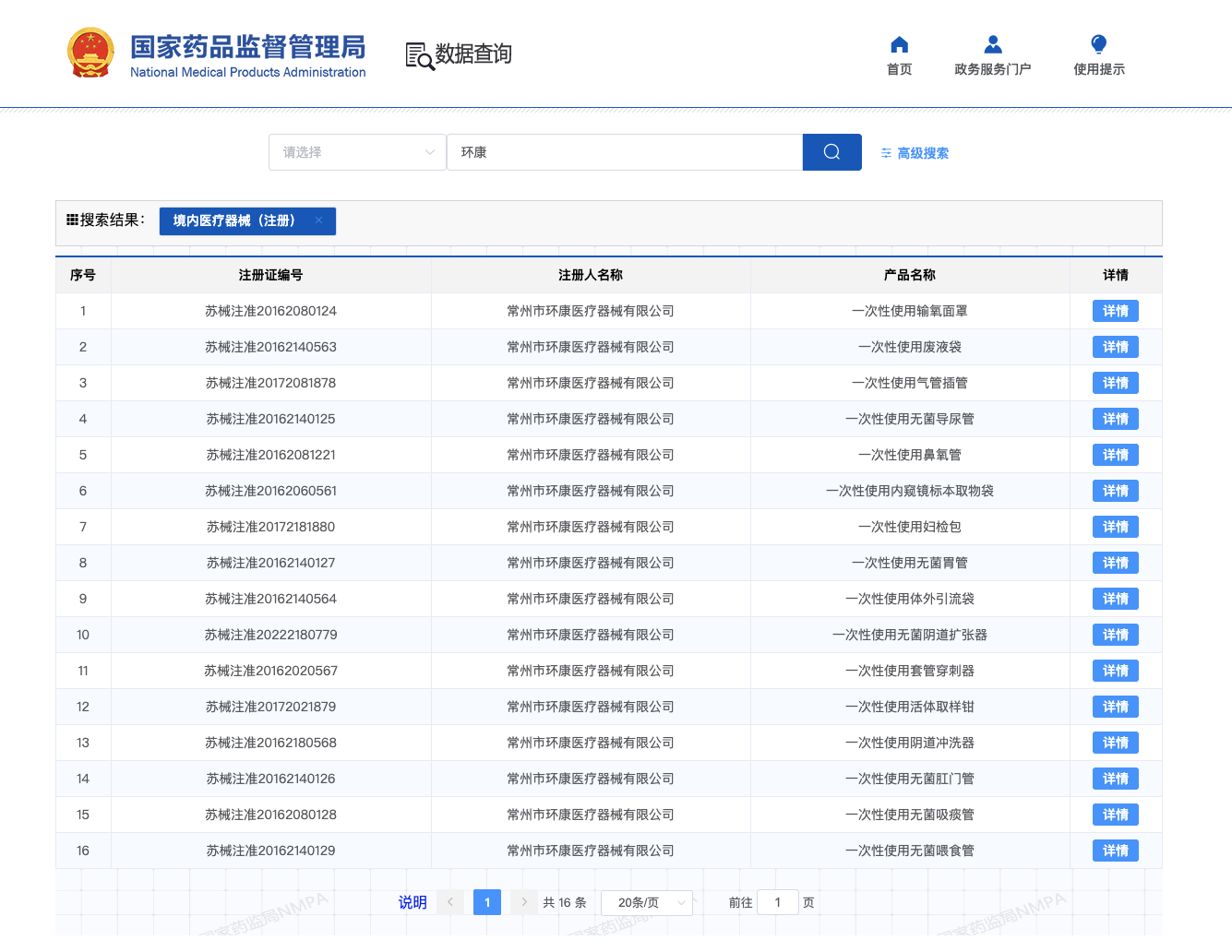Open 高级搜索 advanced search
This screenshot has width=1232, height=952.
[915, 153]
